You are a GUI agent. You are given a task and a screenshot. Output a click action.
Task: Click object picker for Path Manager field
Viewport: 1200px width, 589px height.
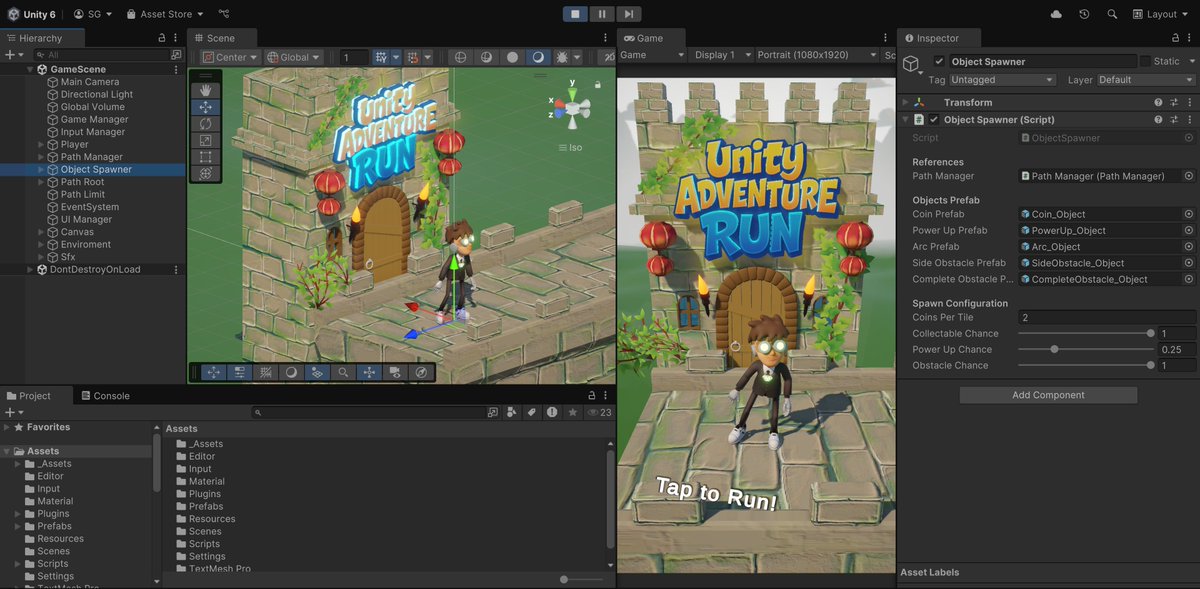point(1189,176)
